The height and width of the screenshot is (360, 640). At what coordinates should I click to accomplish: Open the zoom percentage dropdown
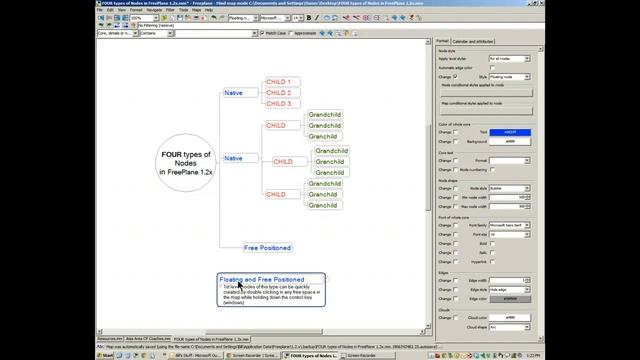click(x=156, y=18)
